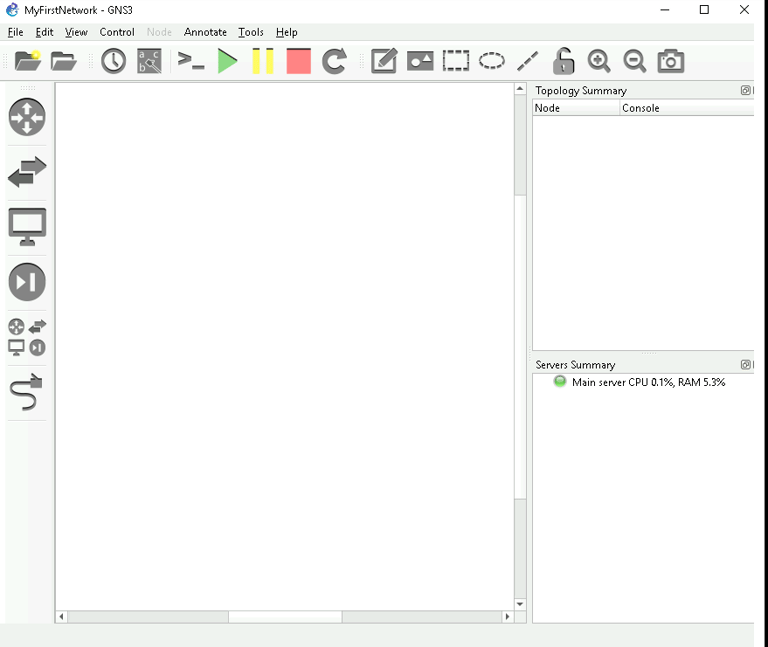
Task: Open the Edit menu
Action: pos(44,32)
